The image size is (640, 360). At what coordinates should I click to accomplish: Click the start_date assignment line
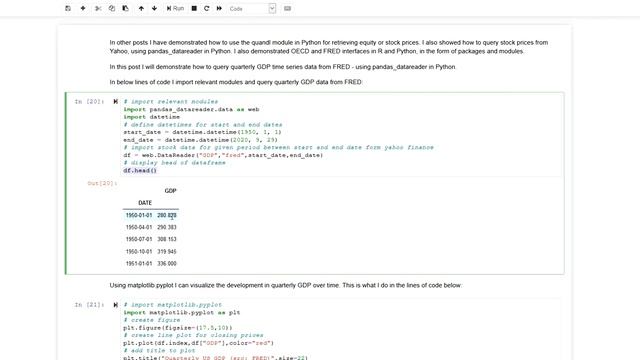pyautogui.click(x=202, y=132)
